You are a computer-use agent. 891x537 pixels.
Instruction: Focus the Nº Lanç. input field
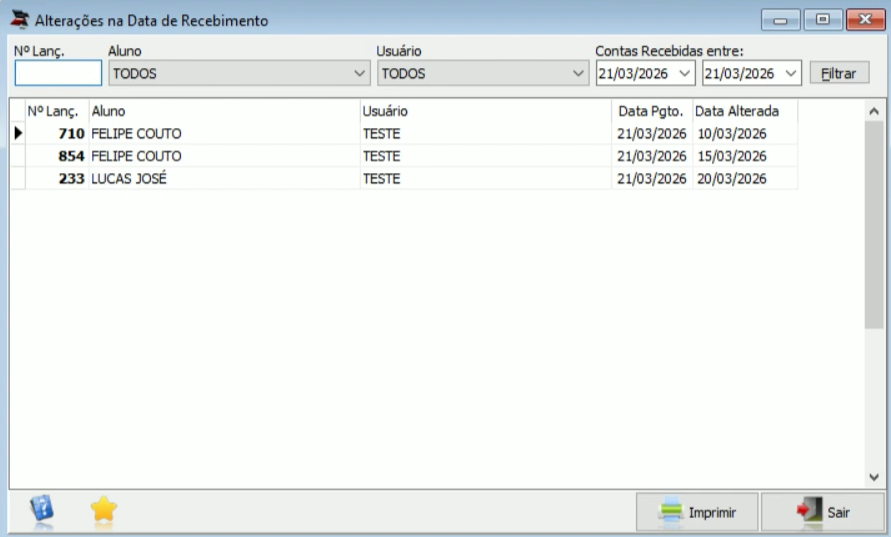pos(58,73)
